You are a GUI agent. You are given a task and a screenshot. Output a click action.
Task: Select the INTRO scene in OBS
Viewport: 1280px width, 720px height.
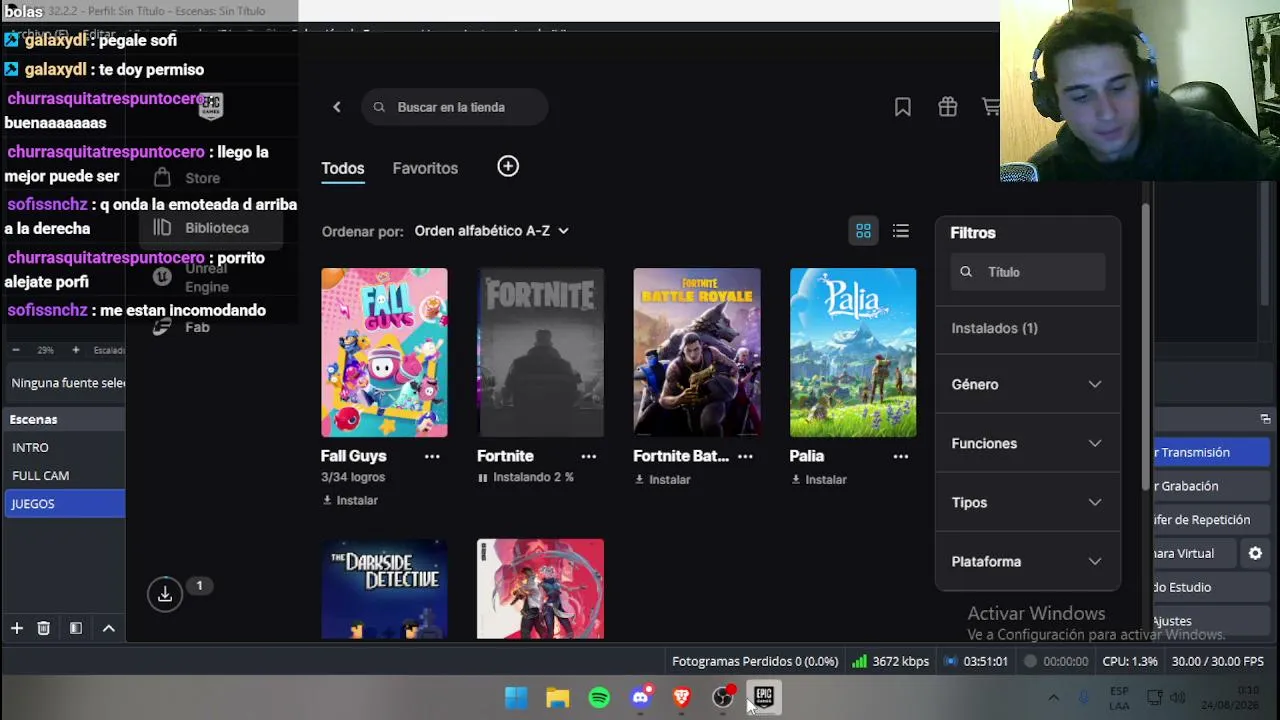coord(64,447)
